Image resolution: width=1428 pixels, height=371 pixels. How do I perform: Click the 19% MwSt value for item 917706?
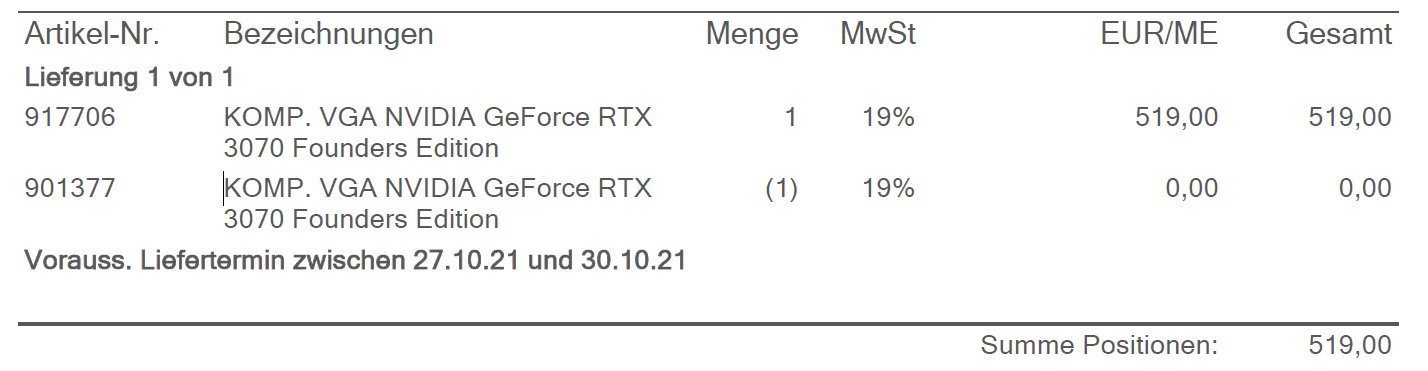889,118
